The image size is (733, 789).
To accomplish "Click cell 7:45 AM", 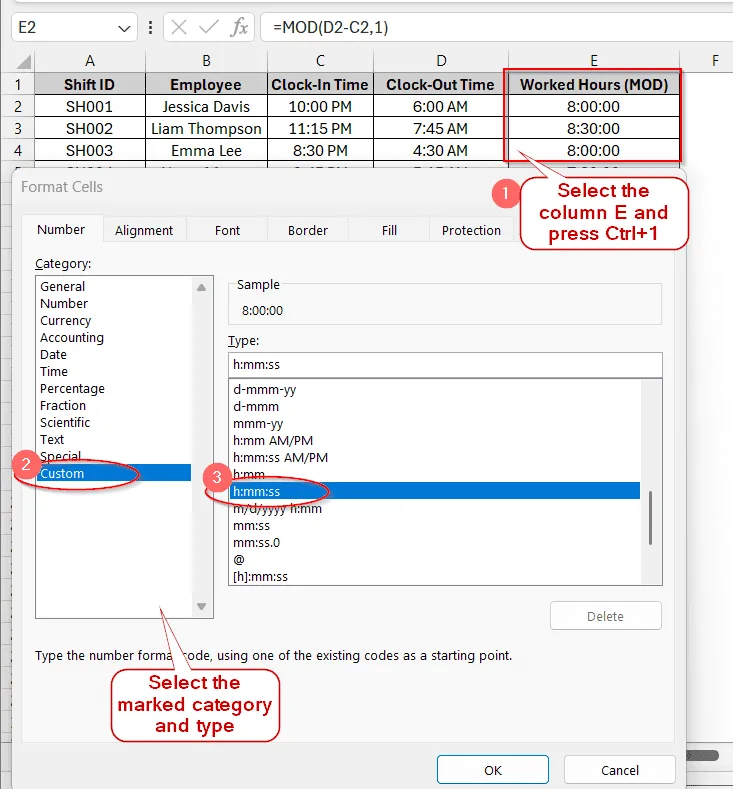I will coord(441,128).
